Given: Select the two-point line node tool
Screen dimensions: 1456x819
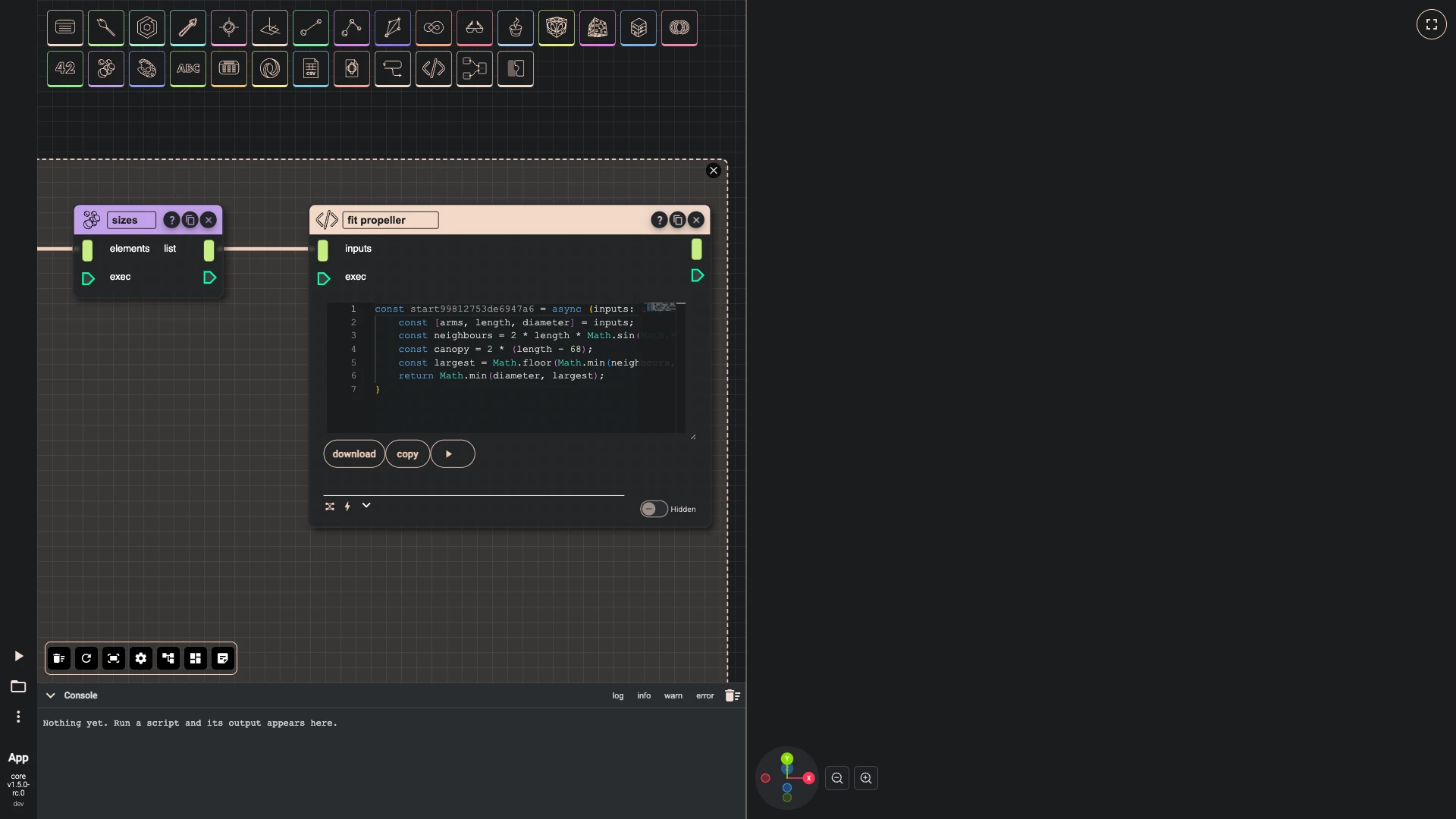Looking at the screenshot, I should click(311, 28).
